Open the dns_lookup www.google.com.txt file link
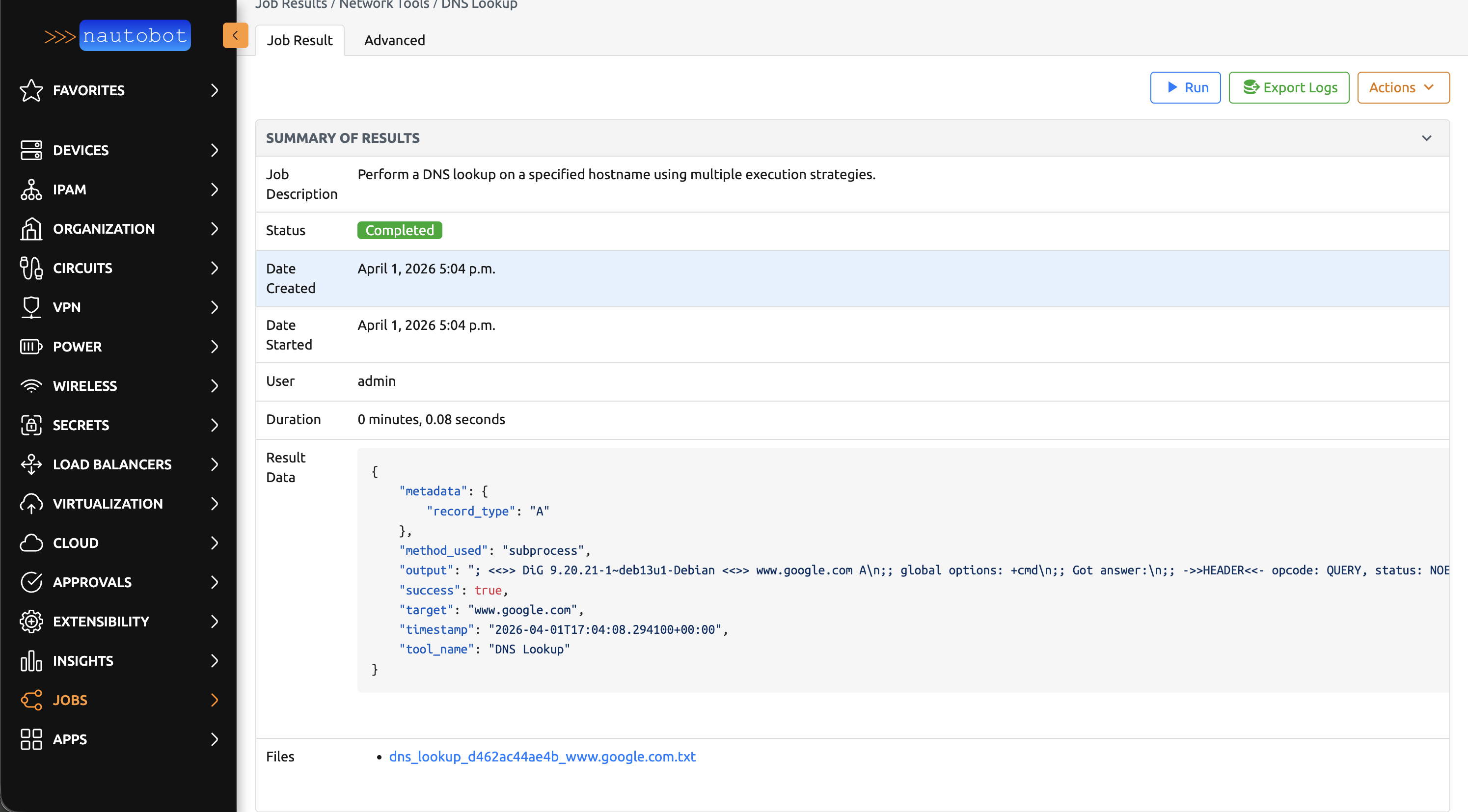This screenshot has width=1468, height=812. pyautogui.click(x=542, y=757)
